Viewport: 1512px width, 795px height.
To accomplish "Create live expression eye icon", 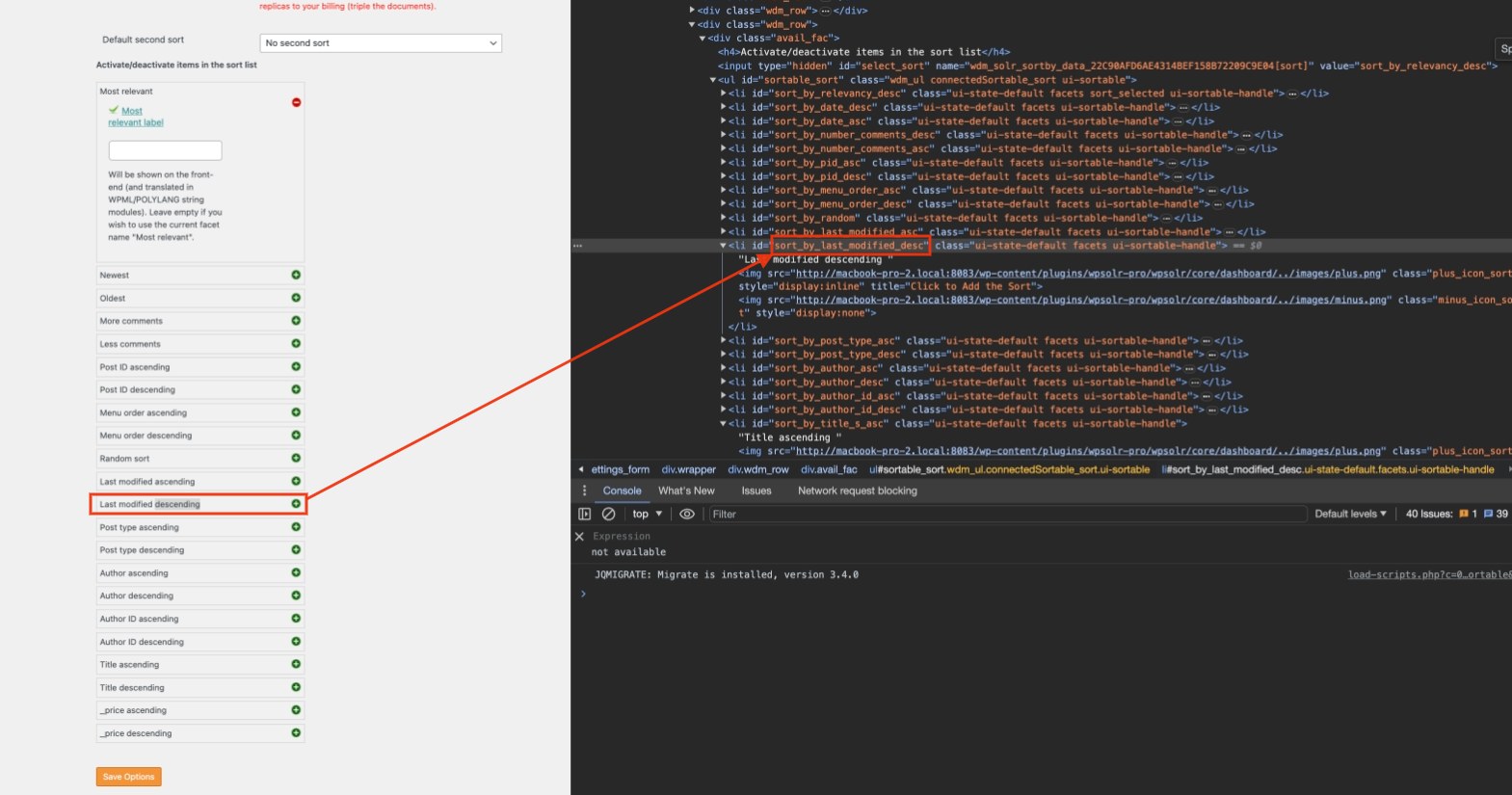I will tap(687, 514).
